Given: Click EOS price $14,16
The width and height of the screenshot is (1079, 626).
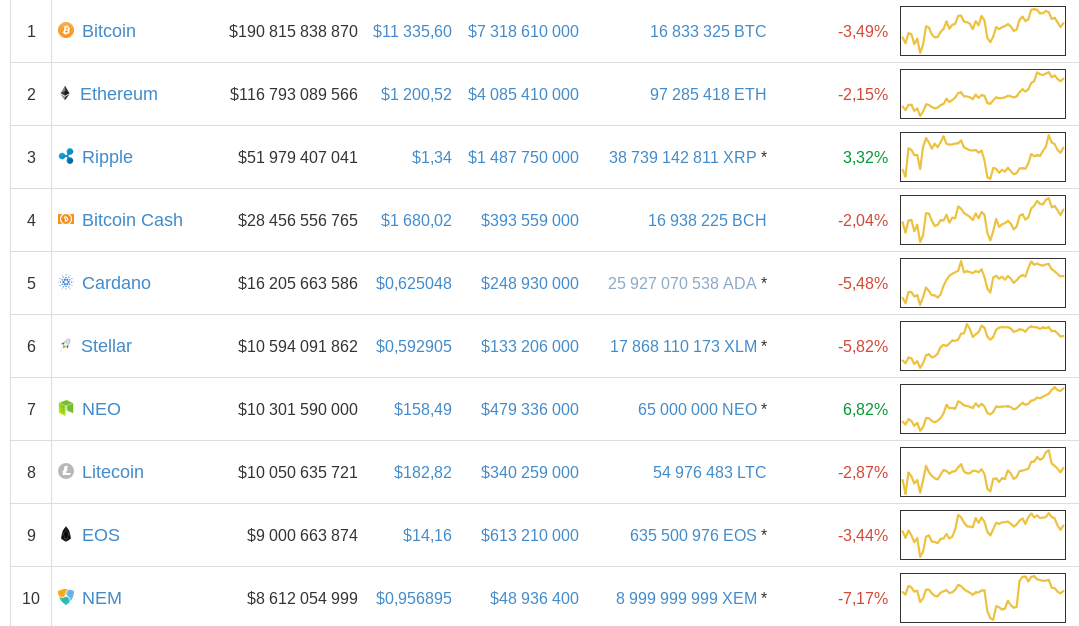Looking at the screenshot, I should point(427,536).
